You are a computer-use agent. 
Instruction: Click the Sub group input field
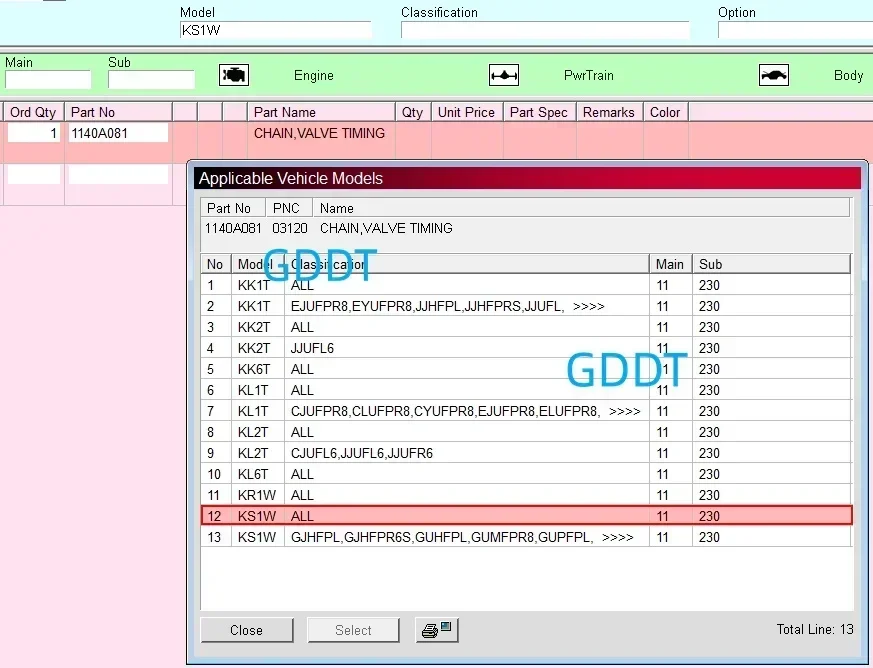click(x=151, y=80)
